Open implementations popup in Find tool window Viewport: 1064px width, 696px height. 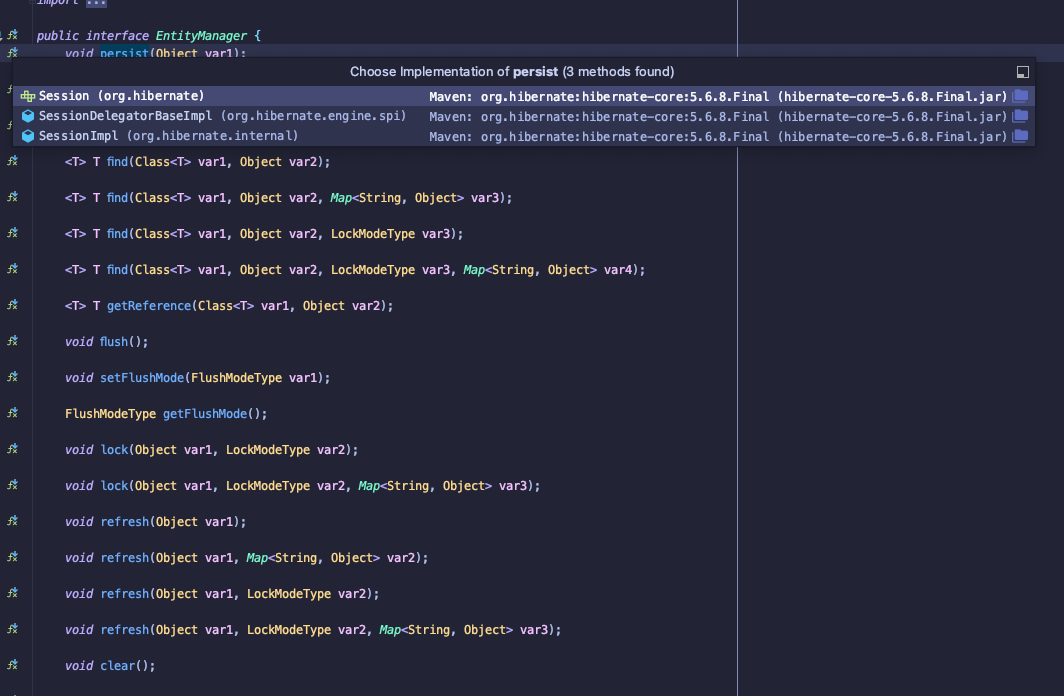1023,72
